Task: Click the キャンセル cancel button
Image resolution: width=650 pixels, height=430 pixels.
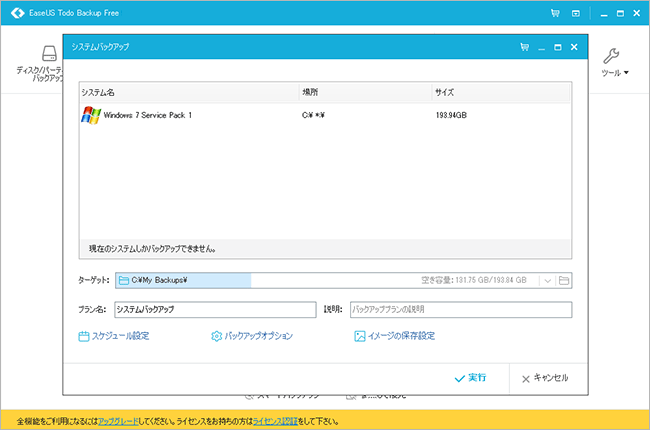Action: pyautogui.click(x=545, y=378)
